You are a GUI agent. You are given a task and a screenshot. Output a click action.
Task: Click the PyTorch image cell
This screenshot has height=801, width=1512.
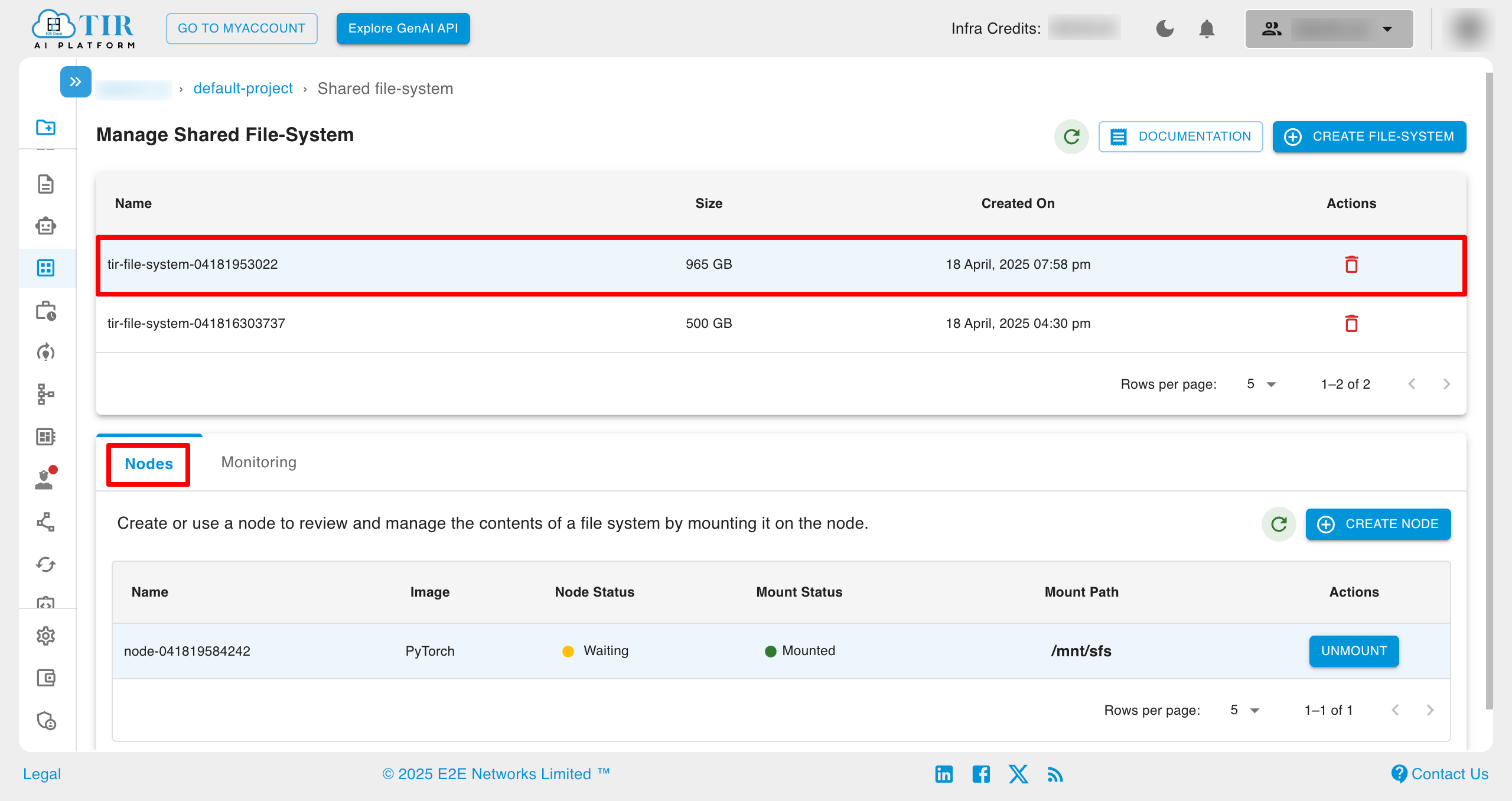tap(430, 651)
